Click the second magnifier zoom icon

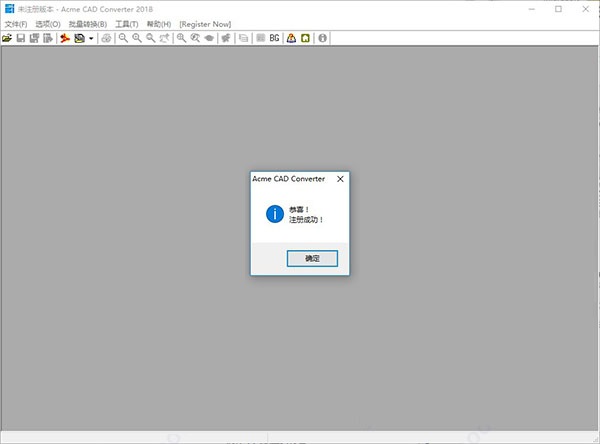pos(137,38)
